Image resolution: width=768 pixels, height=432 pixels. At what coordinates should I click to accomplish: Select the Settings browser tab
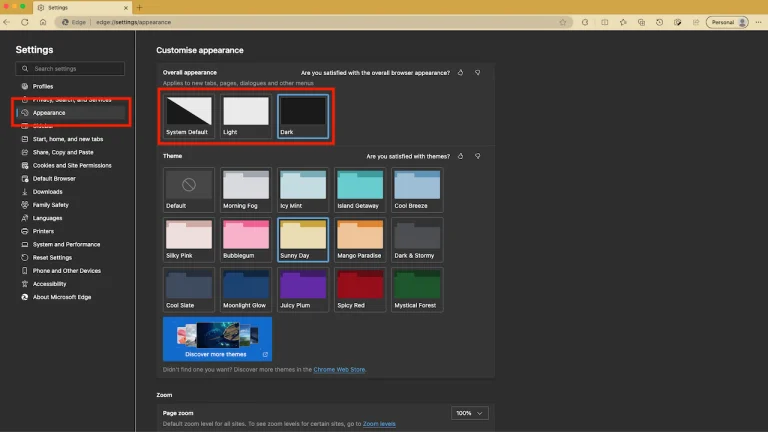(x=82, y=8)
